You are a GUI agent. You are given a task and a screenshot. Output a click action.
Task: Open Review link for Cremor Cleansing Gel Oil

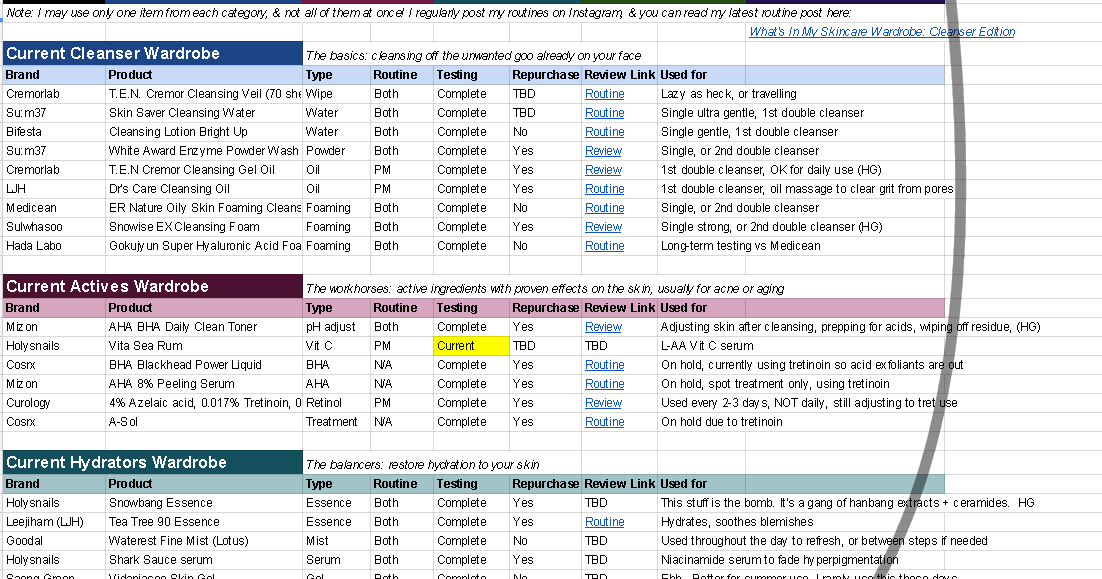pos(603,170)
